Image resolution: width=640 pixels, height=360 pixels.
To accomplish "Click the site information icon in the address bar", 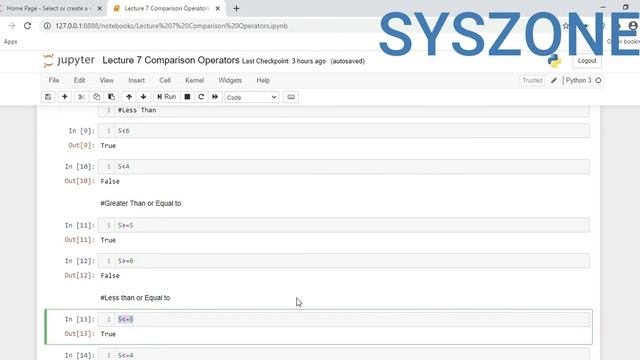I will 47,26.
